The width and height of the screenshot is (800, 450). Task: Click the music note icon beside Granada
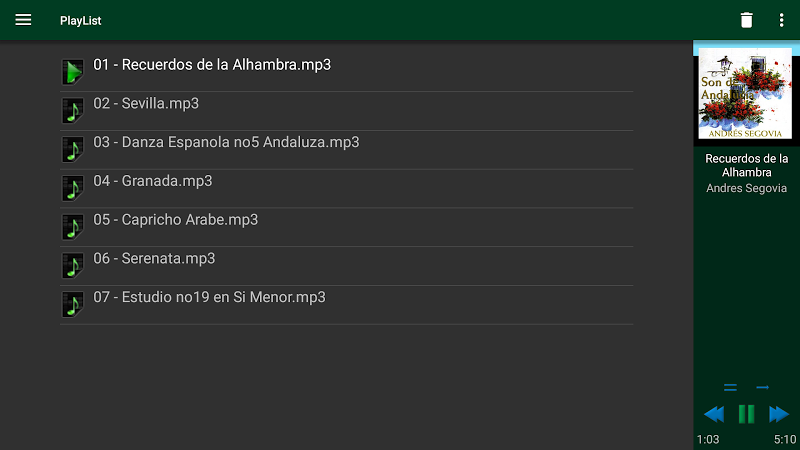coord(72,188)
